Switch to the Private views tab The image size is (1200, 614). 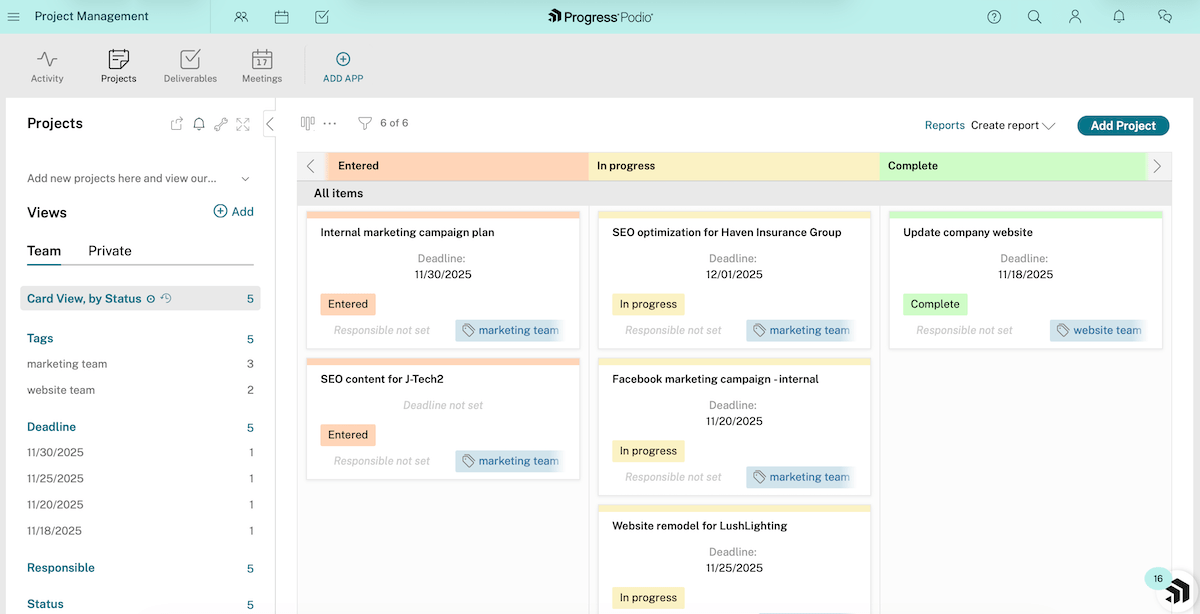pyautogui.click(x=109, y=251)
